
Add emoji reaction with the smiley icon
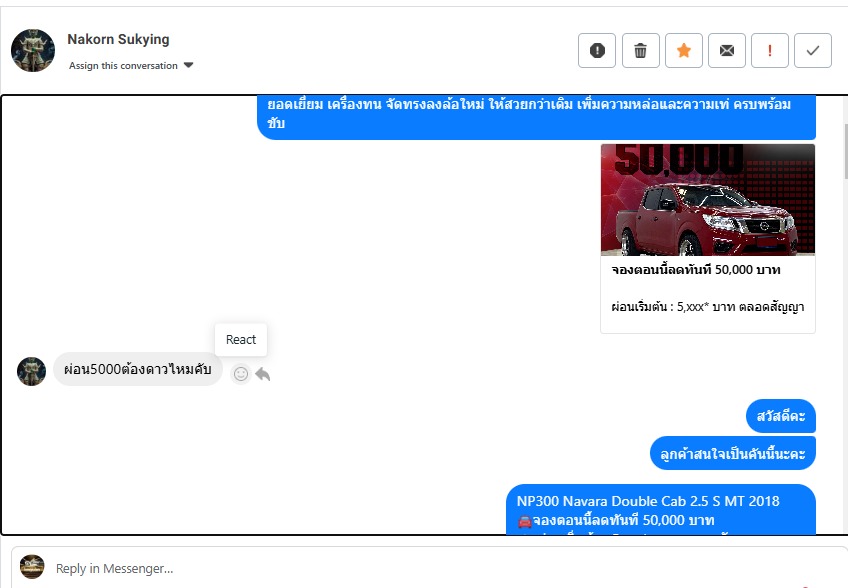point(241,374)
